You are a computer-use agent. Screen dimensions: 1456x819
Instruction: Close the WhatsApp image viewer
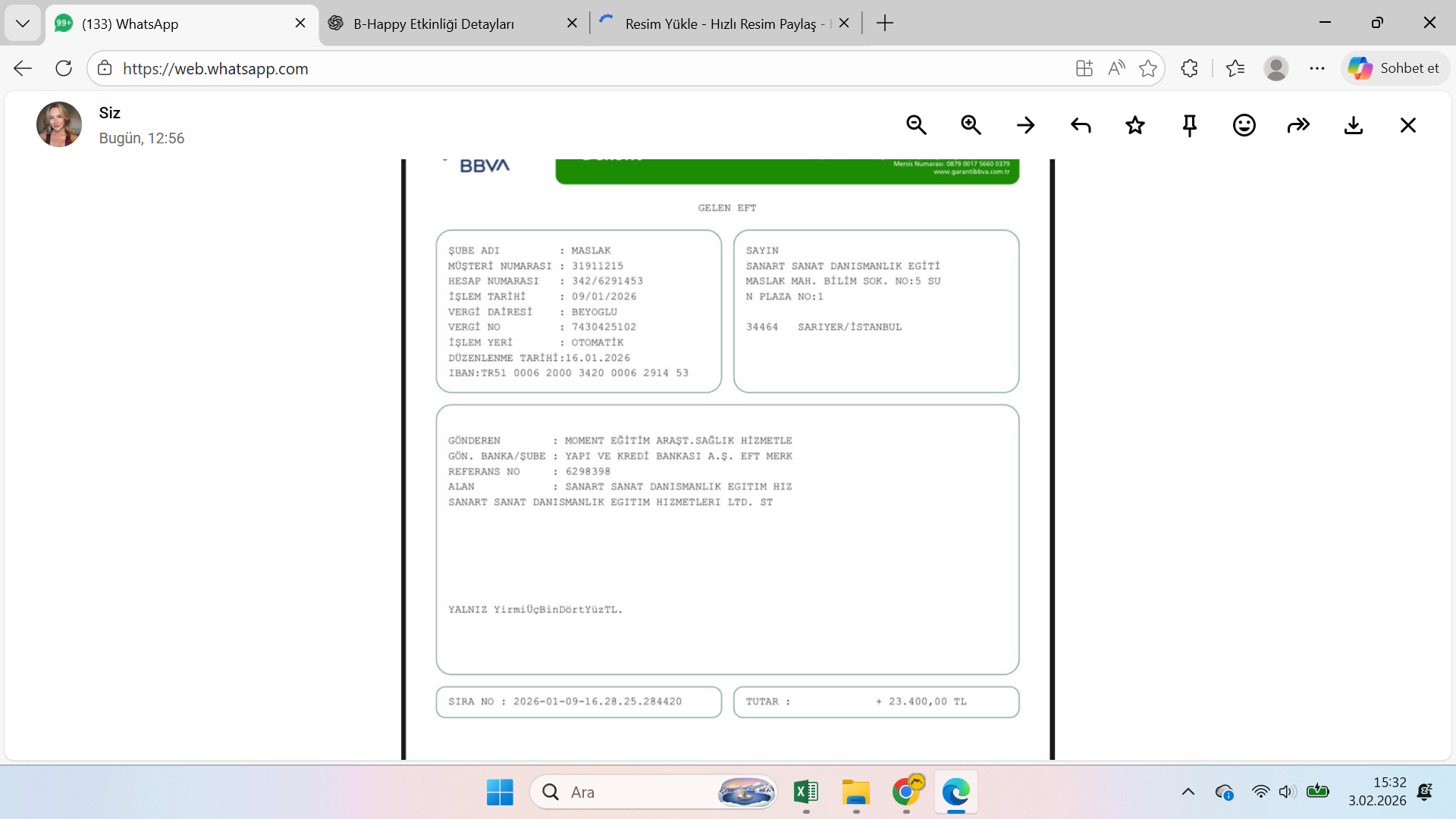1408,125
